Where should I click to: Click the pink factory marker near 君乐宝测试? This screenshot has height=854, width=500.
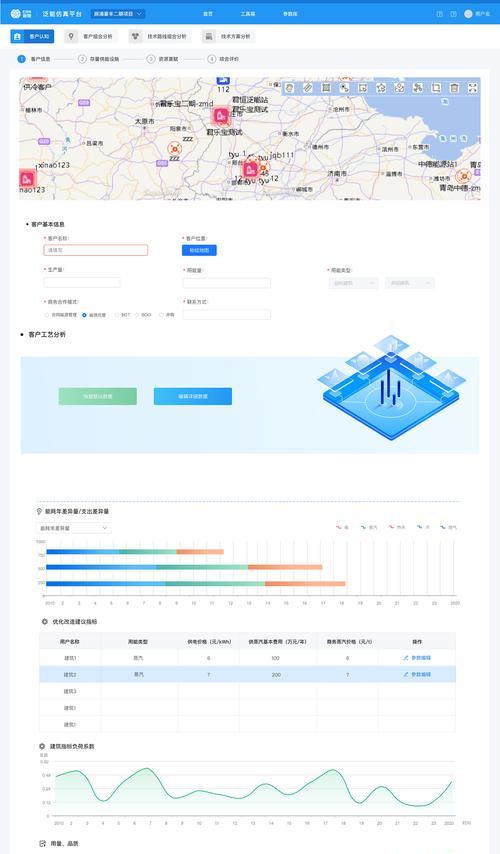pos(221,115)
